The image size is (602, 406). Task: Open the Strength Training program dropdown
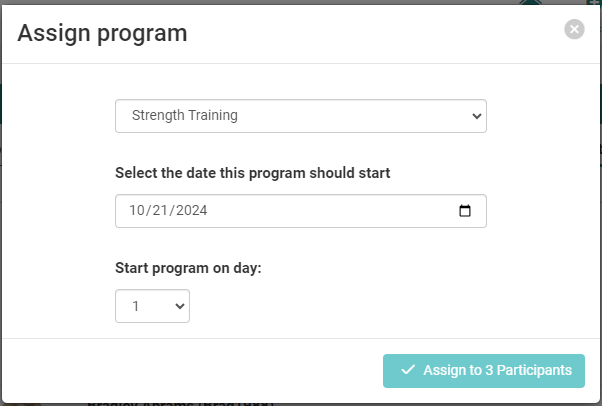click(x=300, y=116)
